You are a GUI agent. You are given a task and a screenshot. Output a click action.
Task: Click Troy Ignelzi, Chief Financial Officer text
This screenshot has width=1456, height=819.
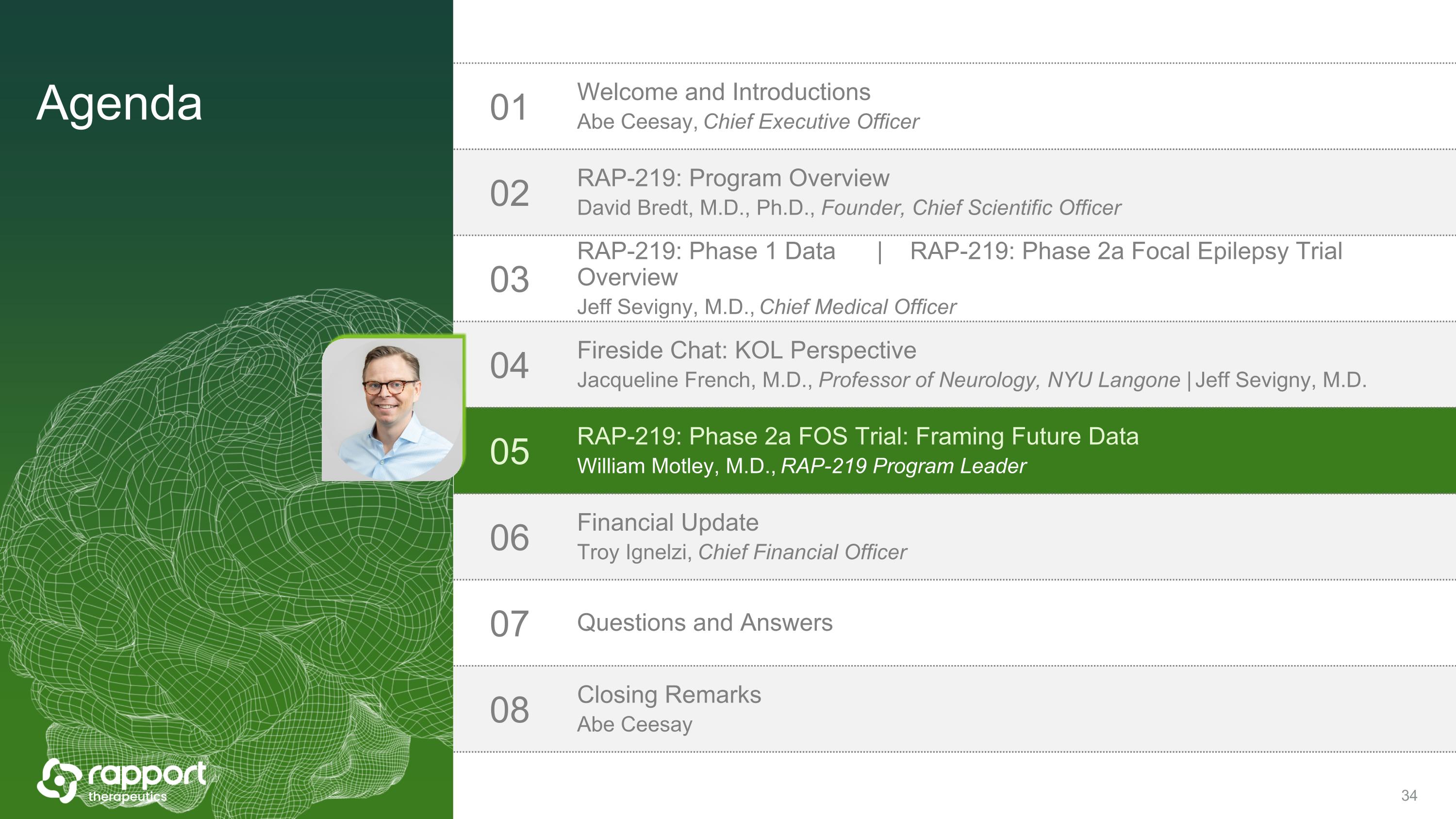(x=741, y=552)
